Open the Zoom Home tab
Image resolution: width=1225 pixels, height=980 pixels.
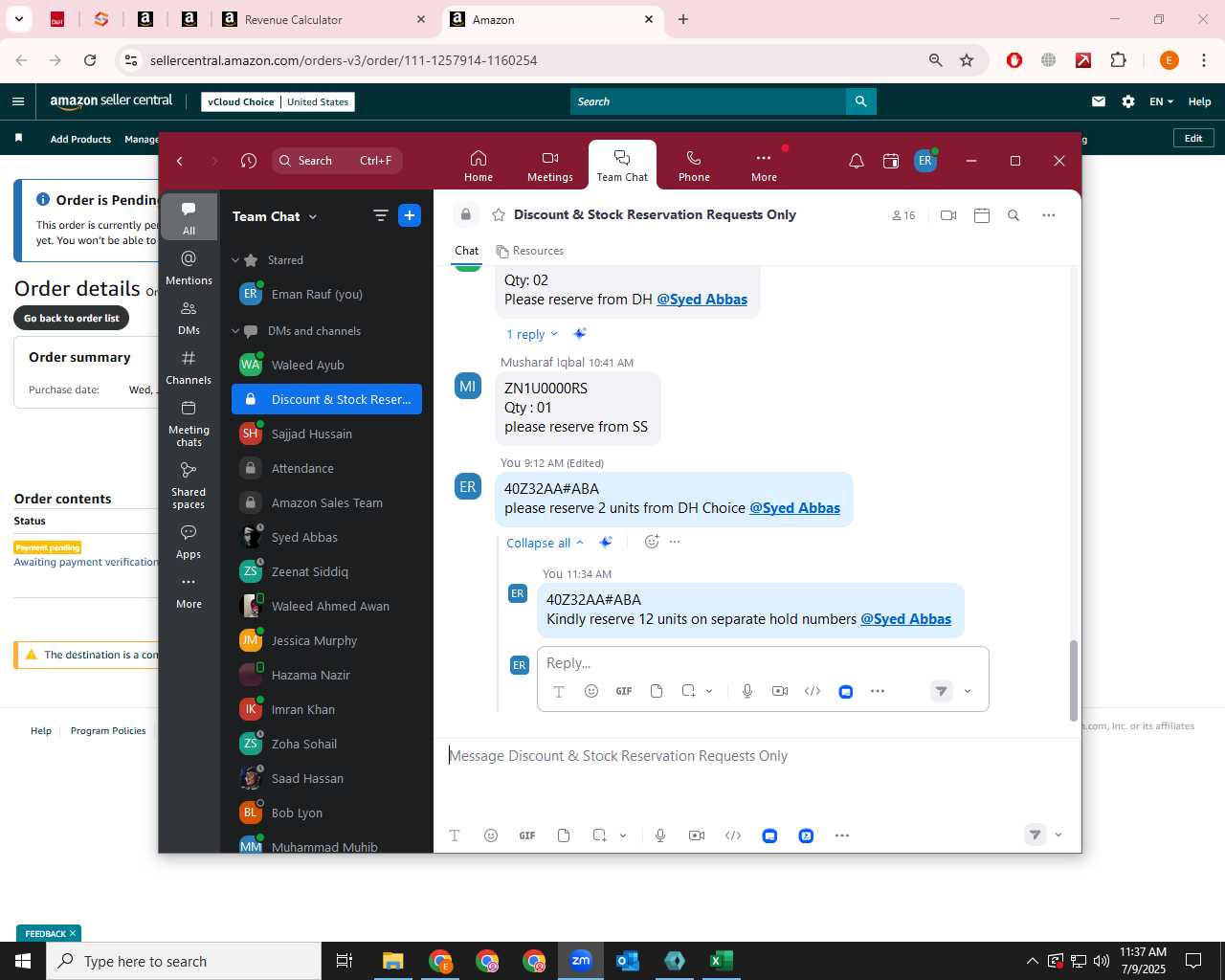point(478,166)
